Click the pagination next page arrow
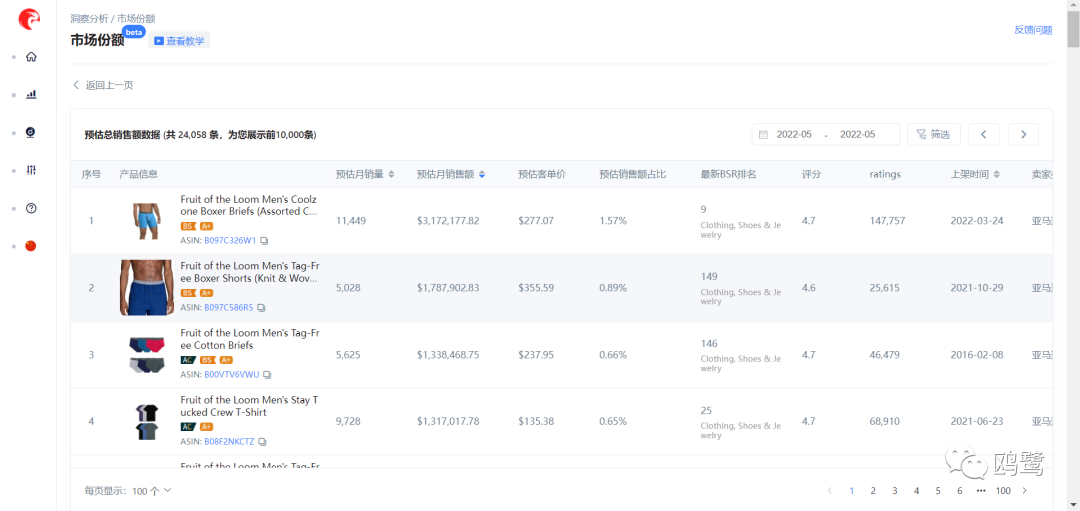The height and width of the screenshot is (511, 1080). click(x=1025, y=491)
